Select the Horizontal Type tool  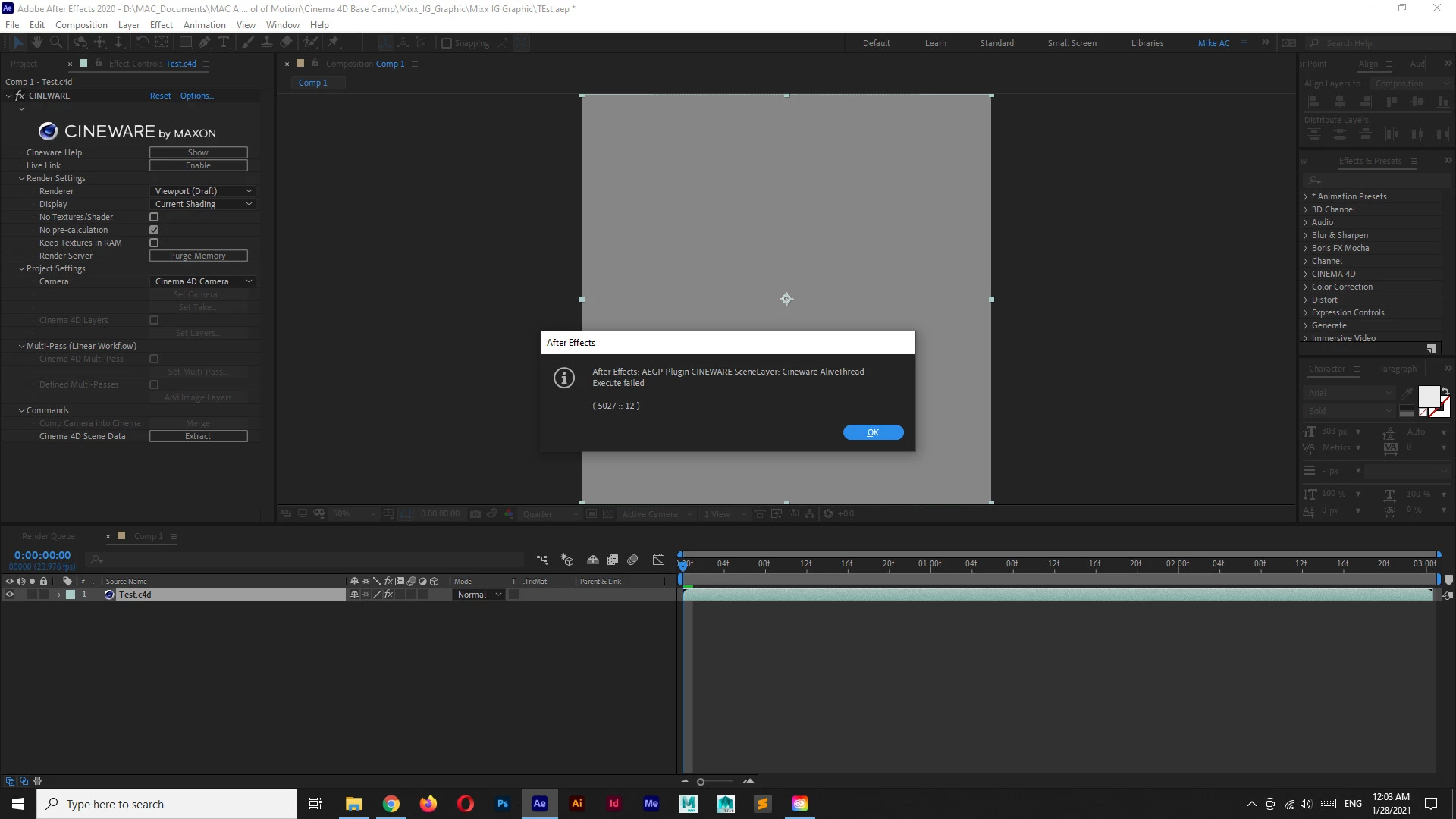coord(224,43)
